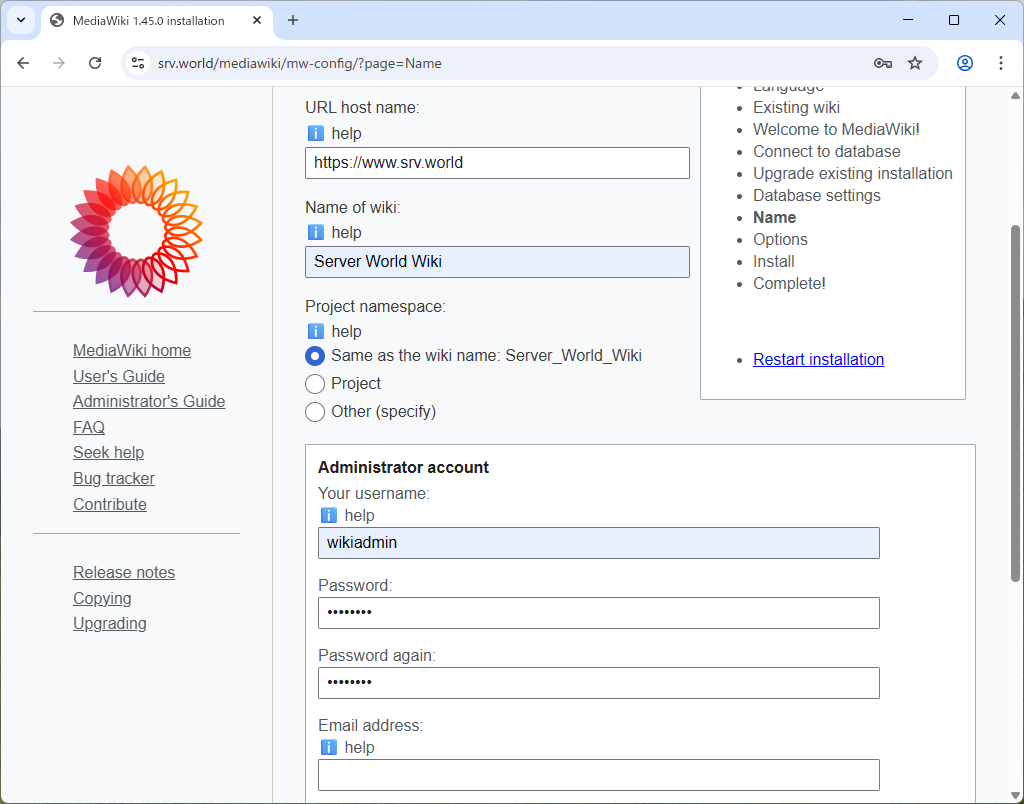The height and width of the screenshot is (804, 1024).
Task: Open help for administrator username
Action: pyautogui.click(x=328, y=515)
